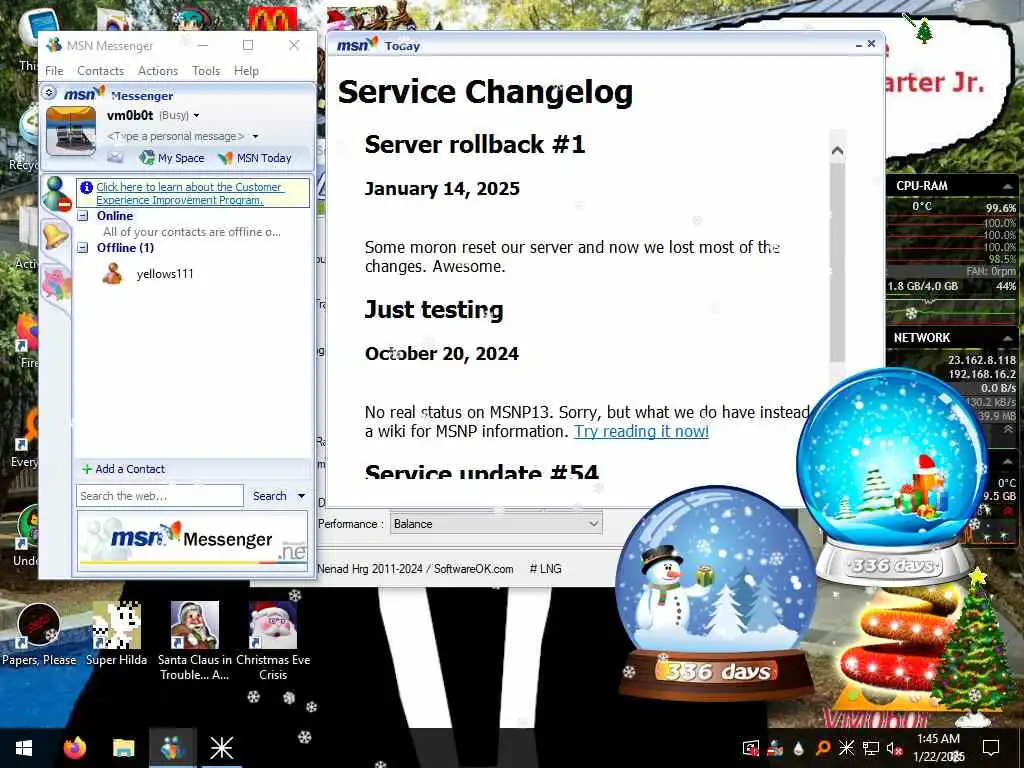Click the scroll up arrow in MSN Today
Viewport: 1024px width, 768px height.
tap(837, 151)
